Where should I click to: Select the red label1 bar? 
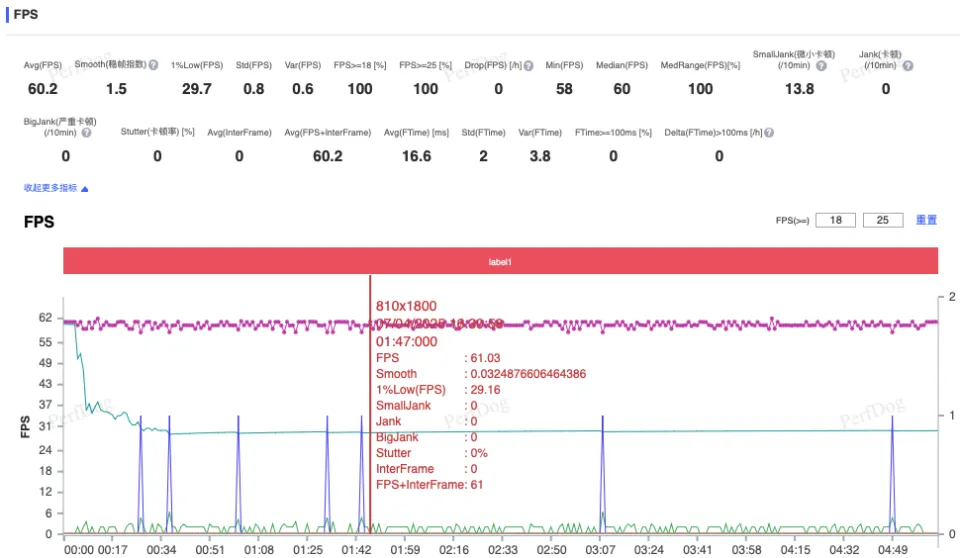[x=500, y=261]
